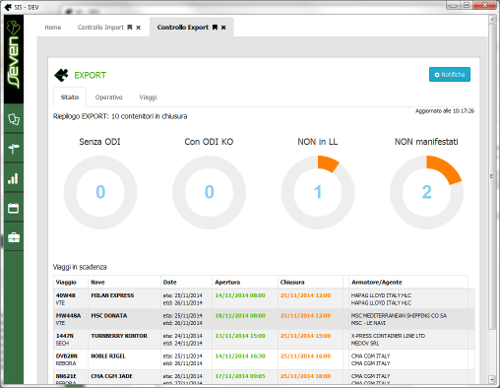Open the signpost icon in sidebar

[x=14, y=148]
